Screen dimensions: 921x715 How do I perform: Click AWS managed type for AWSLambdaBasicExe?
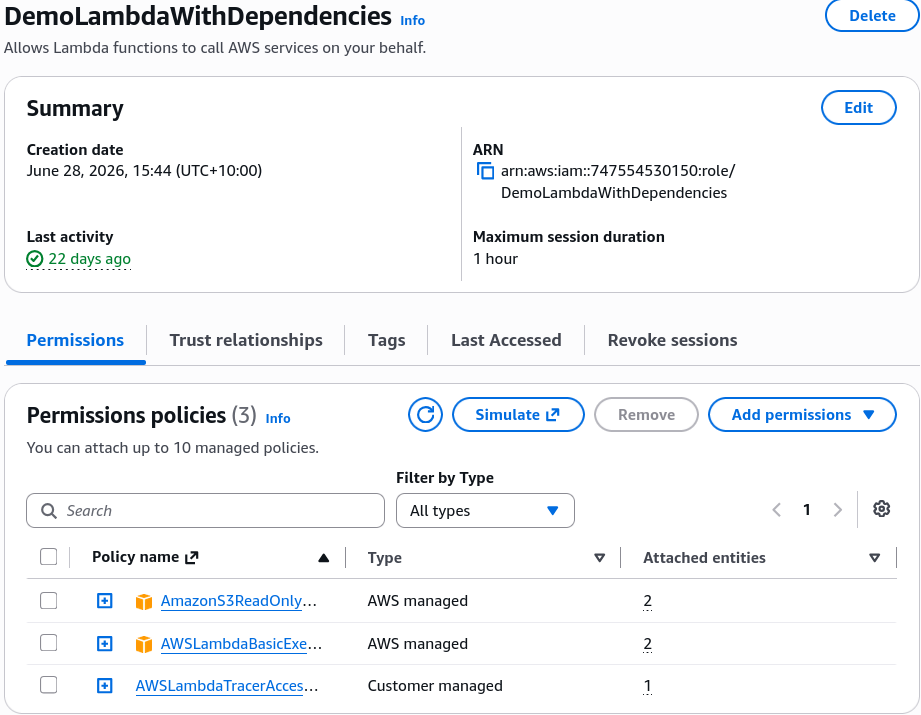pyautogui.click(x=418, y=644)
